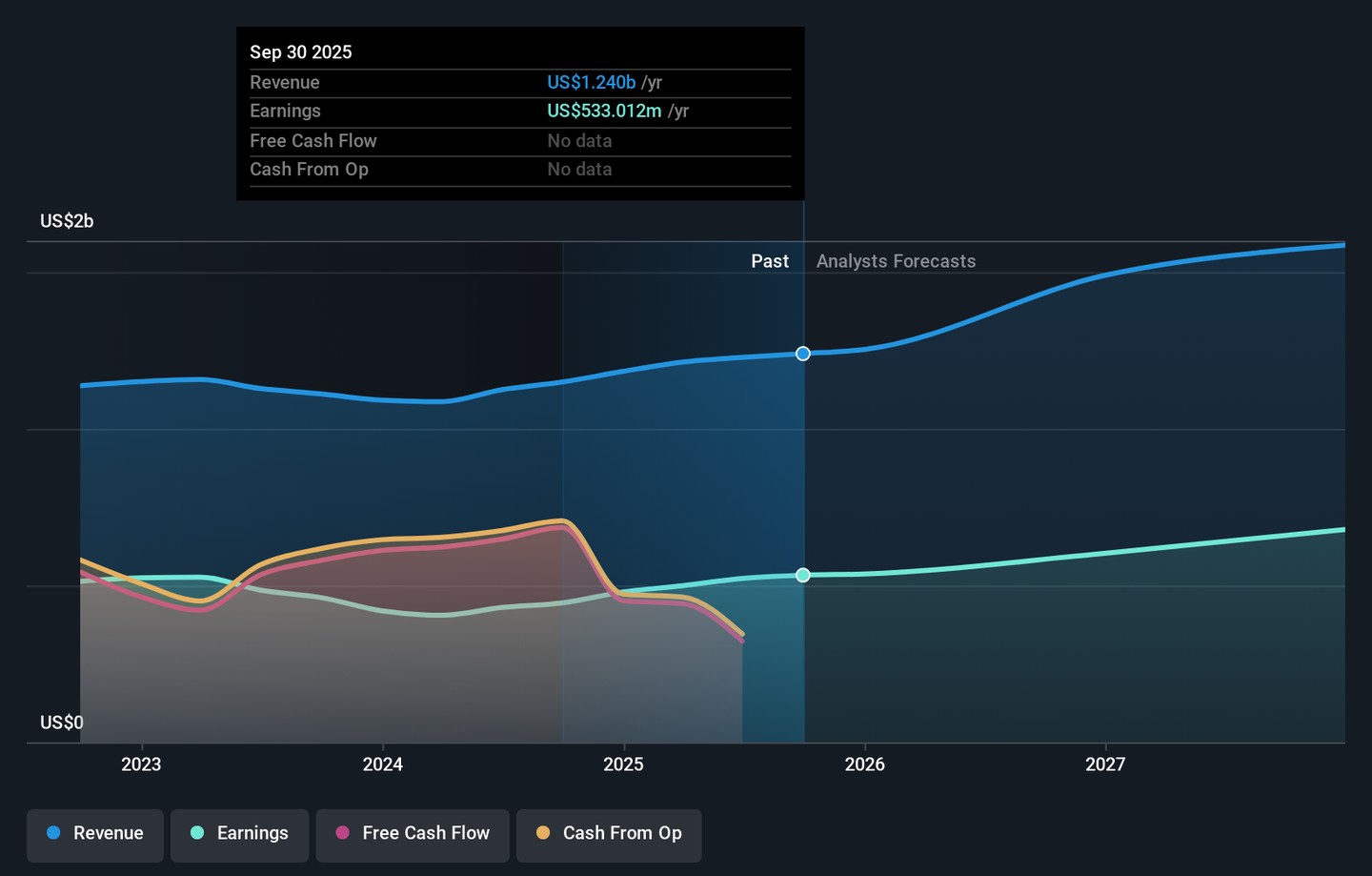The height and width of the screenshot is (876, 1372).
Task: Click the US$2b y-axis label
Action: pyautogui.click(x=67, y=221)
